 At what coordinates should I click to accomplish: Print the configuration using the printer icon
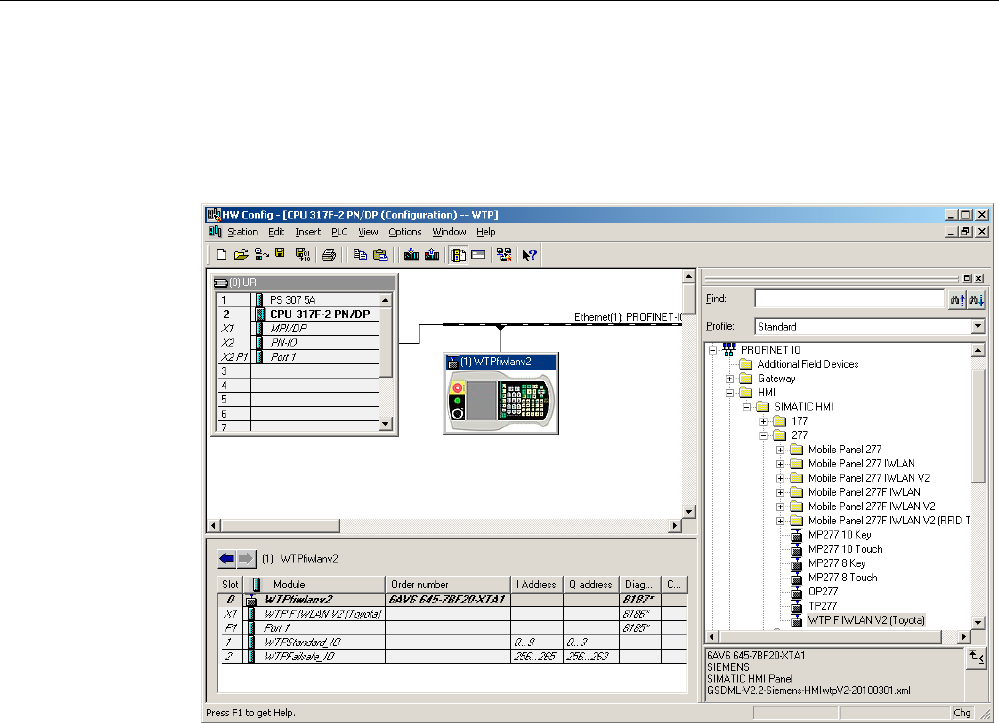tap(329, 255)
